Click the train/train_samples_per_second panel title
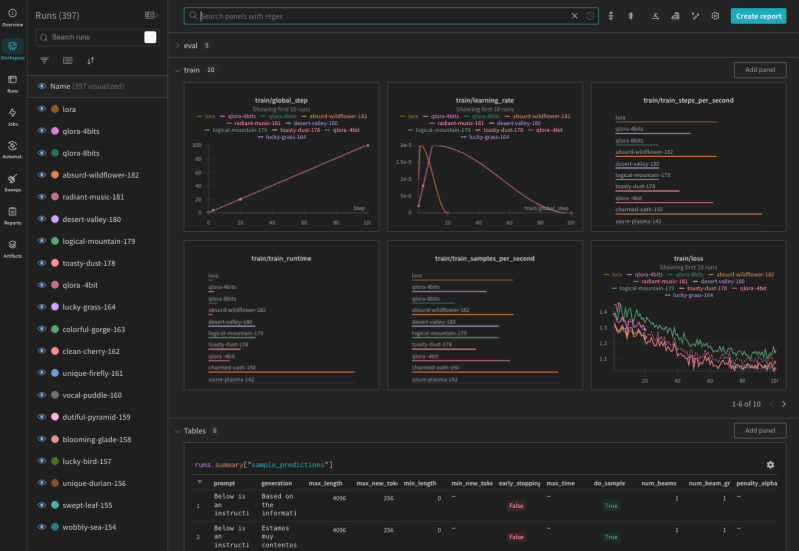 485,258
